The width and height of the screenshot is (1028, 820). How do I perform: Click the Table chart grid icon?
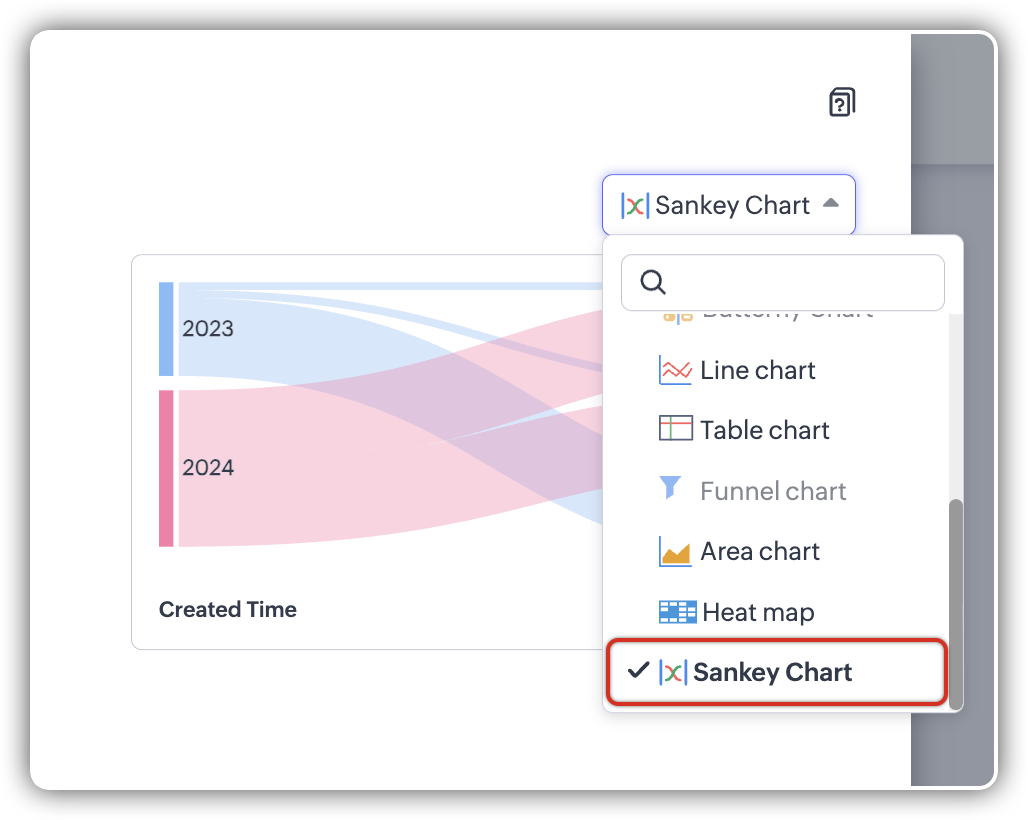(x=675, y=430)
